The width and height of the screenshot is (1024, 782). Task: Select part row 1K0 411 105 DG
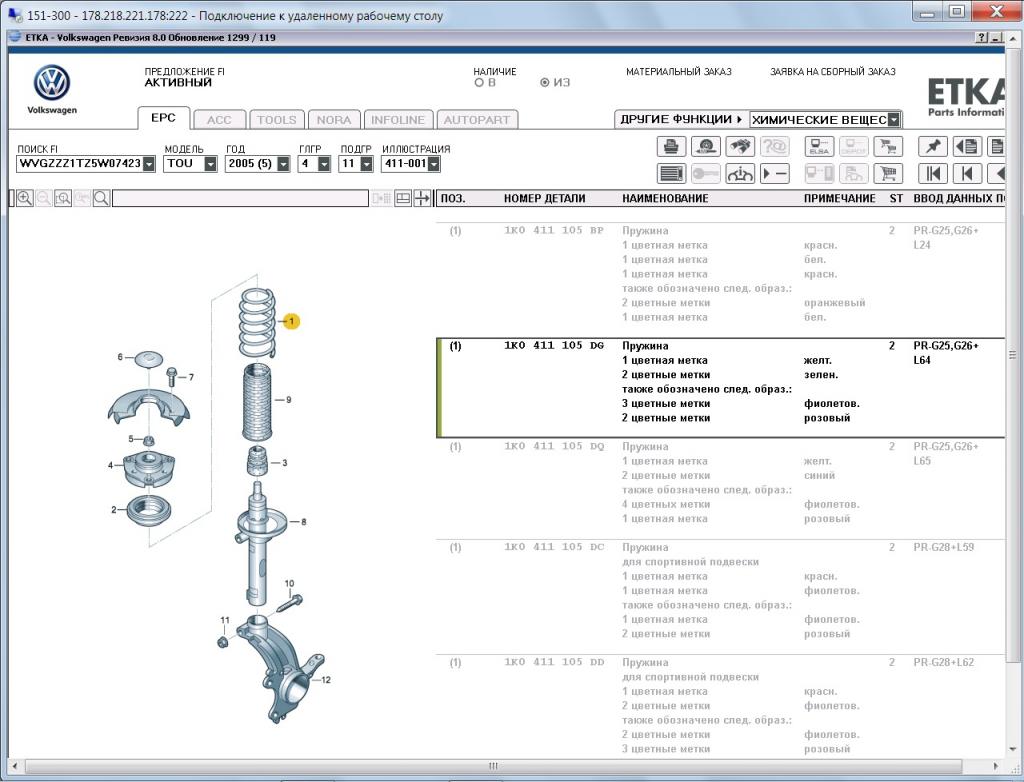tap(720, 388)
